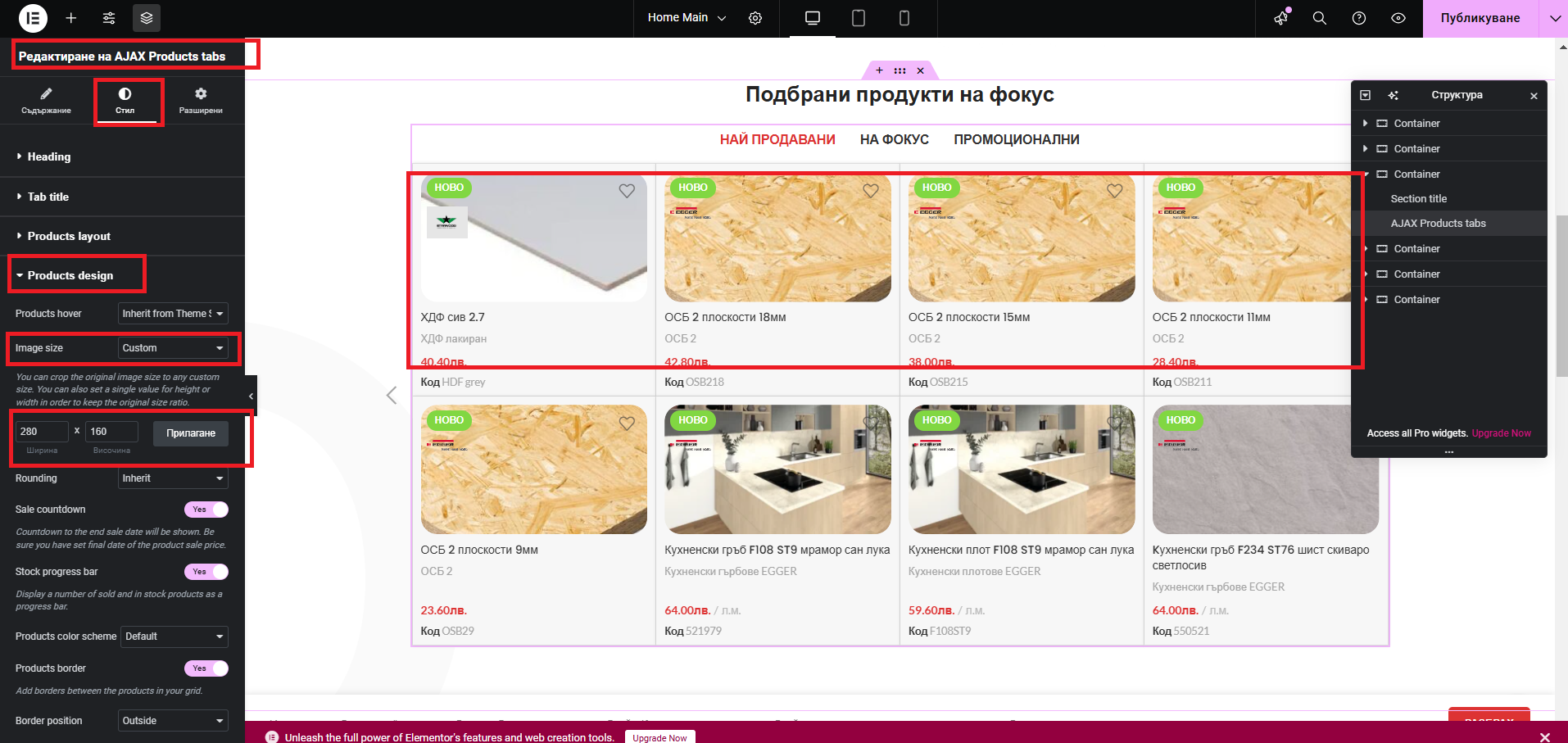Viewport: 1568px width, 743px height.
Task: Add ОСБ 2 плоскости 15мм to wishlist
Action: (1115, 191)
